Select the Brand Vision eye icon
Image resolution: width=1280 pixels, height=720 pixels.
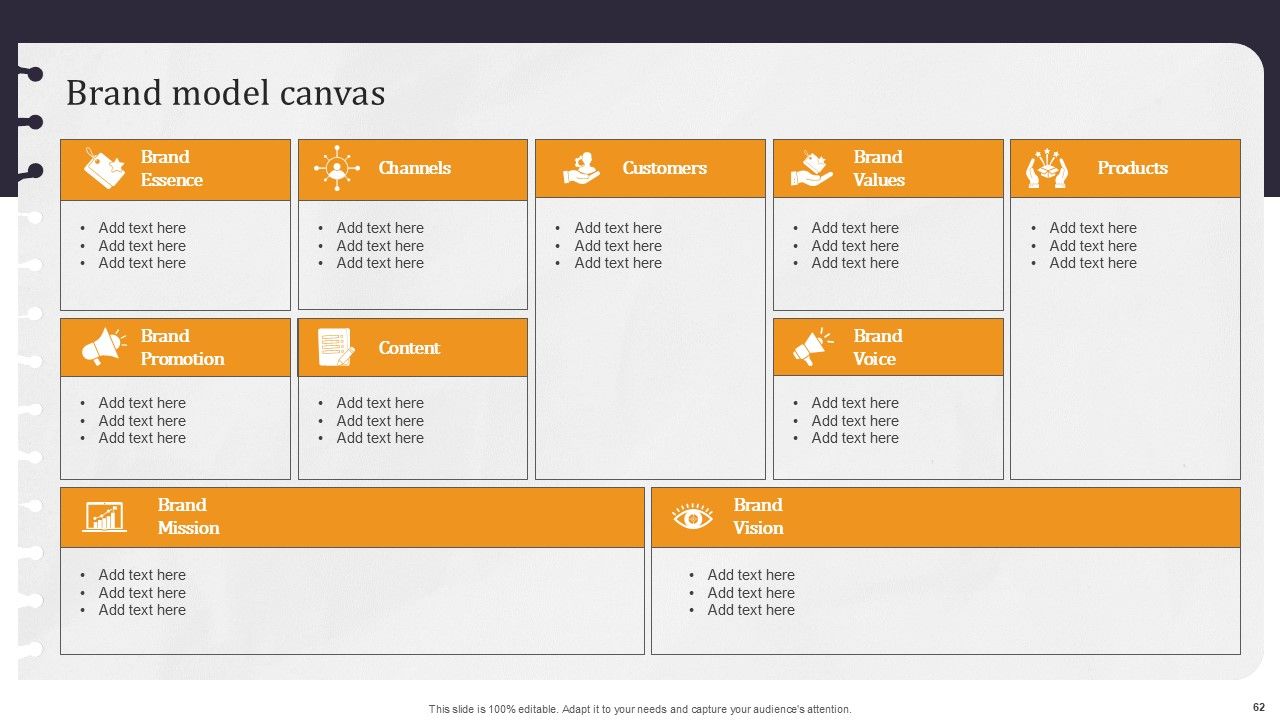(x=692, y=517)
